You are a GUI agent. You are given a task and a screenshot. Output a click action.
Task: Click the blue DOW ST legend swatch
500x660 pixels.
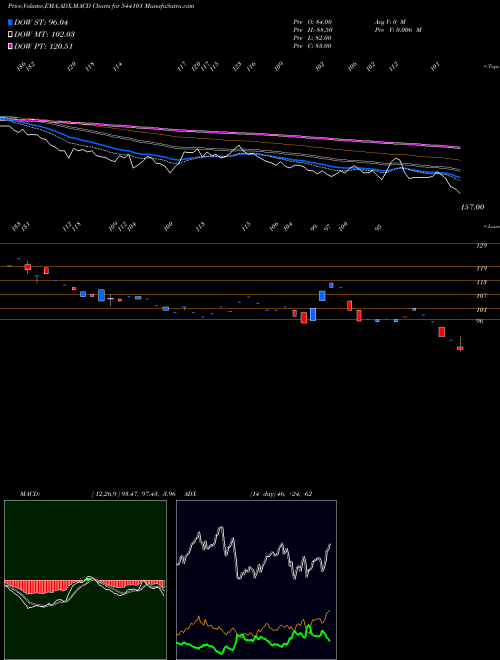[10, 22]
